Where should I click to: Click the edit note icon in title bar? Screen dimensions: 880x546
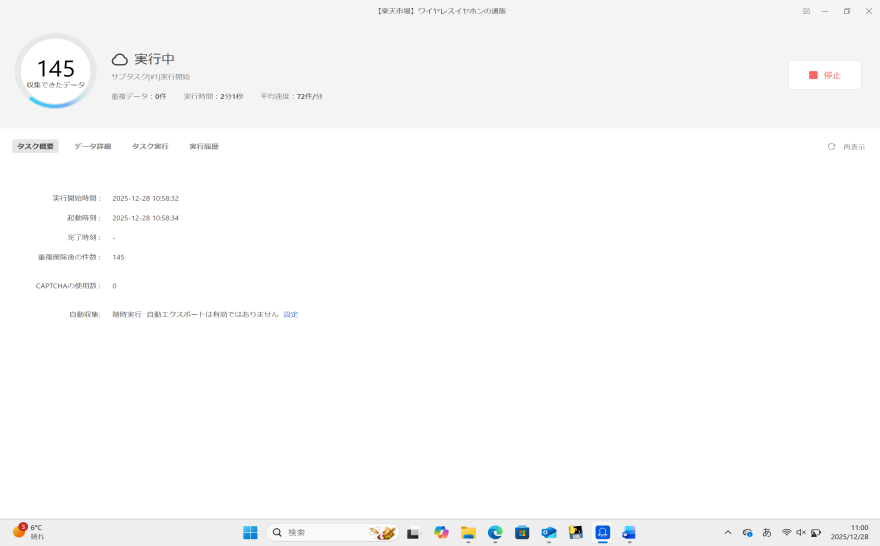click(806, 11)
